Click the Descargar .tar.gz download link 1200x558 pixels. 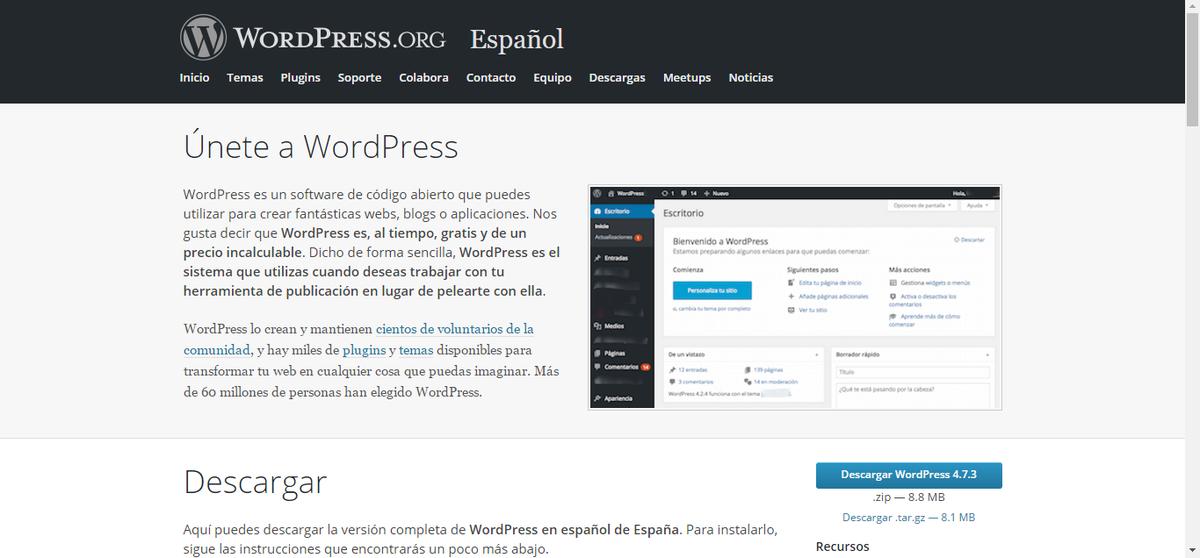[x=908, y=517]
